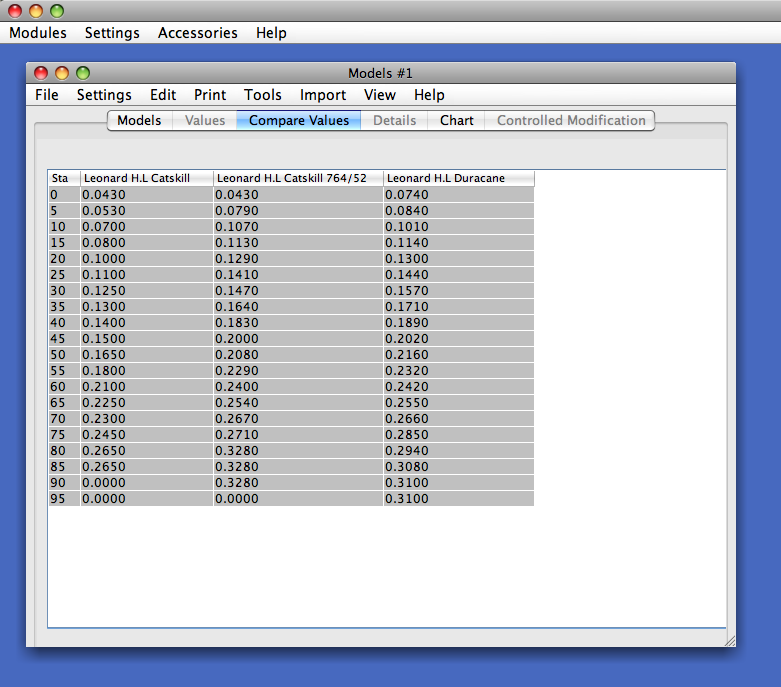The image size is (781, 687).
Task: Select Catskill 764/52 value 0.2670
Action: [x=298, y=418]
